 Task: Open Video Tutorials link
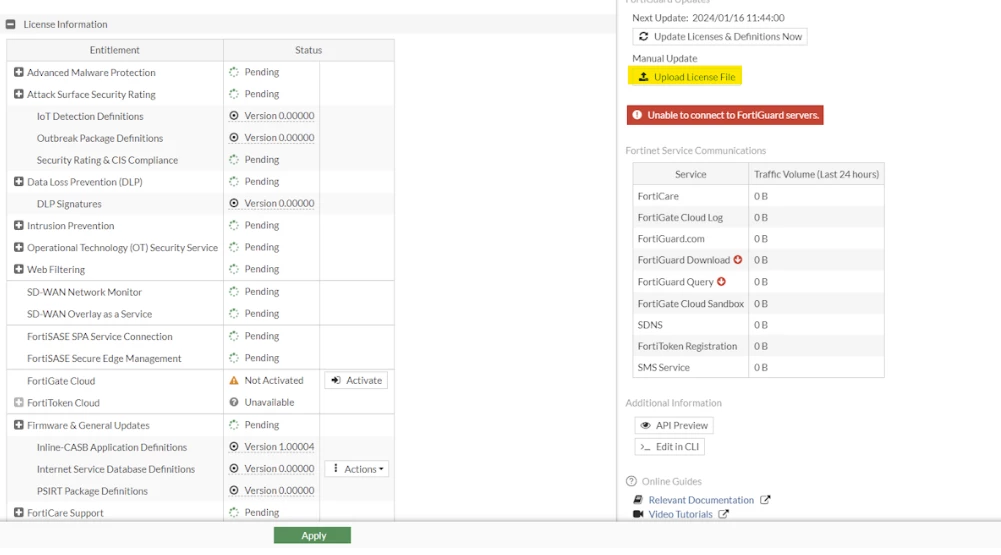681,514
